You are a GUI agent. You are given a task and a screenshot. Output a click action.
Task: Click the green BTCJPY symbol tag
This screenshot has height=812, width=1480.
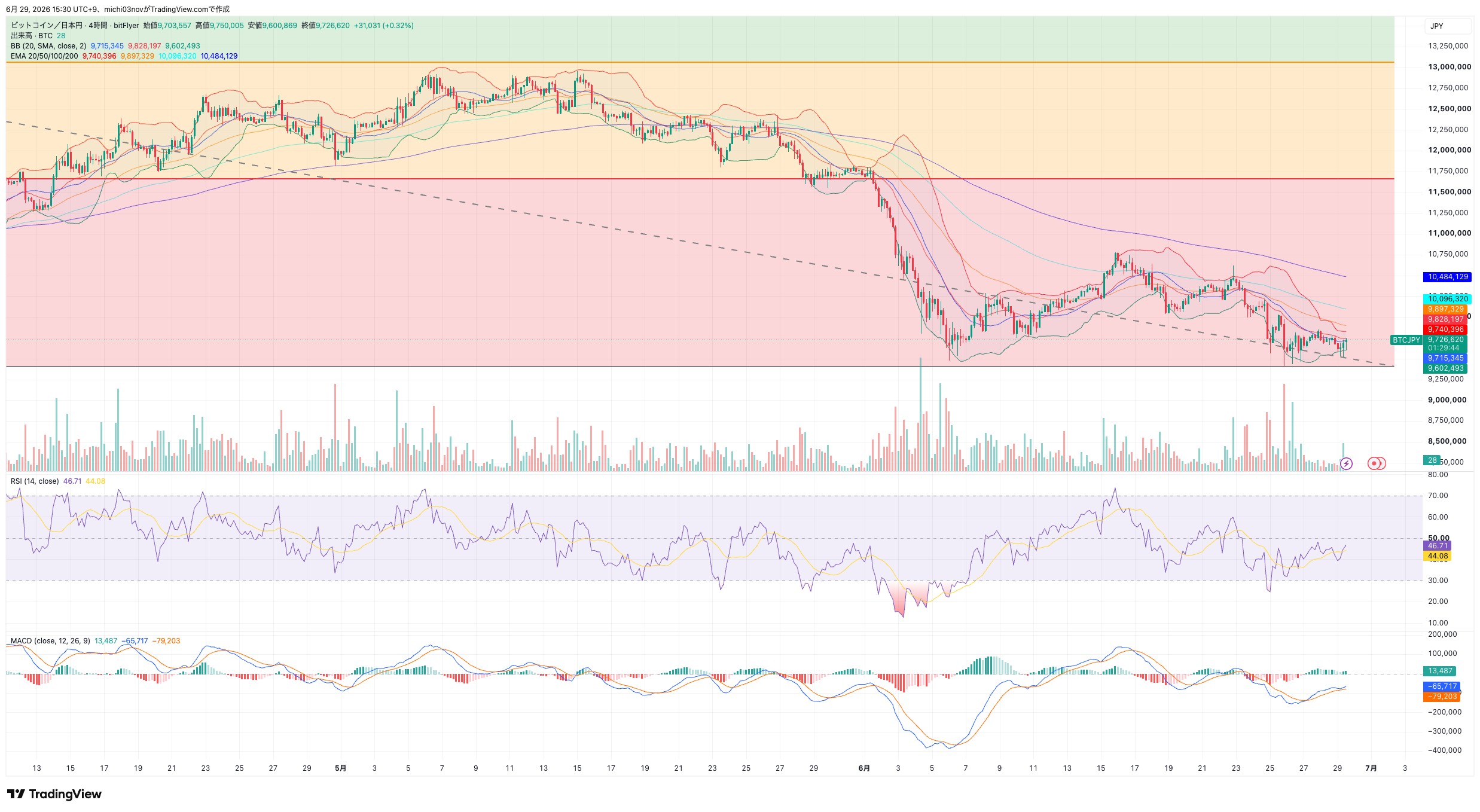(x=1406, y=340)
